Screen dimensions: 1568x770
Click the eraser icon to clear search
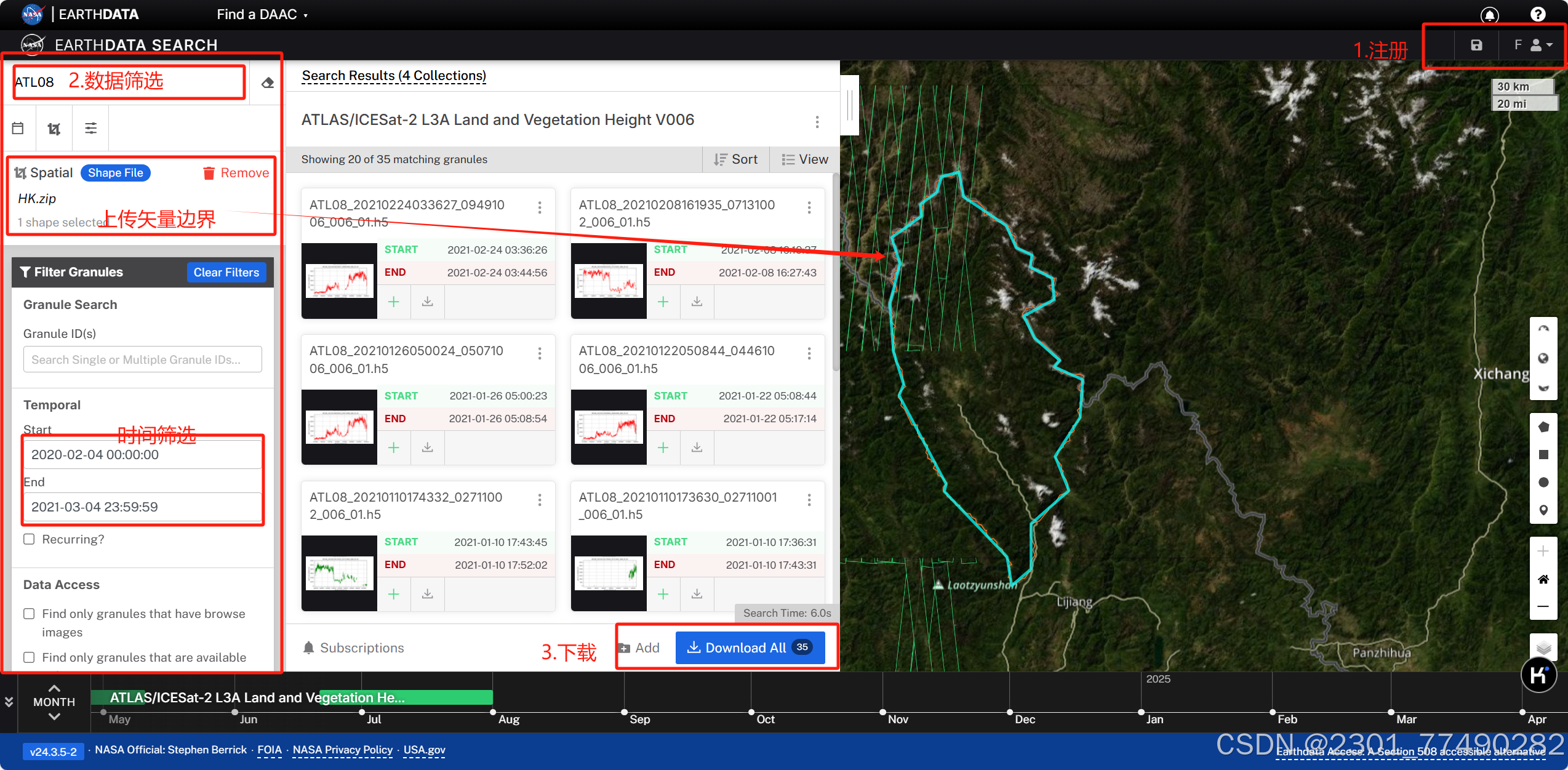click(x=268, y=82)
